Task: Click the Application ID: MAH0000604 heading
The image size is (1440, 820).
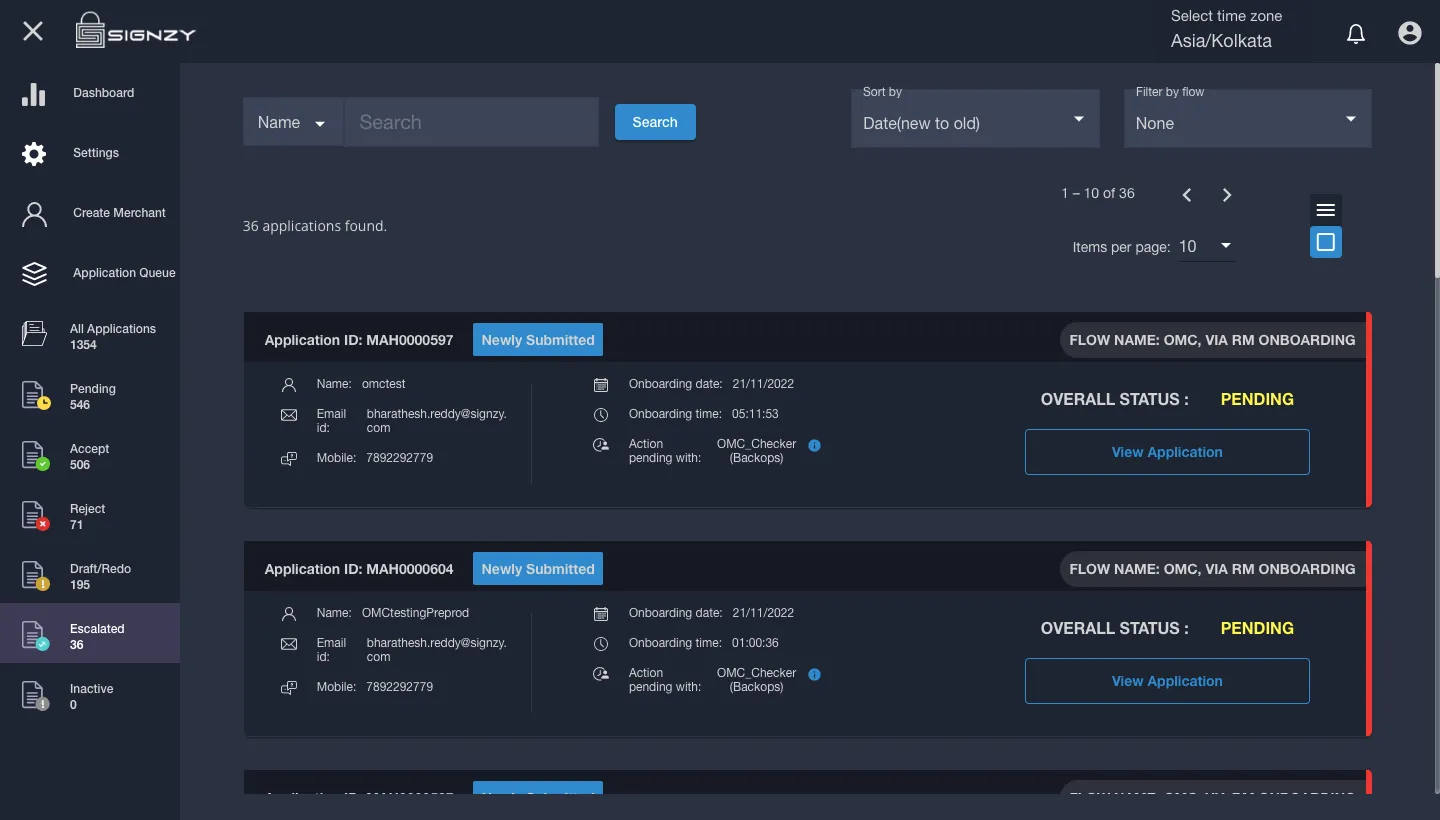Action: 359,569
